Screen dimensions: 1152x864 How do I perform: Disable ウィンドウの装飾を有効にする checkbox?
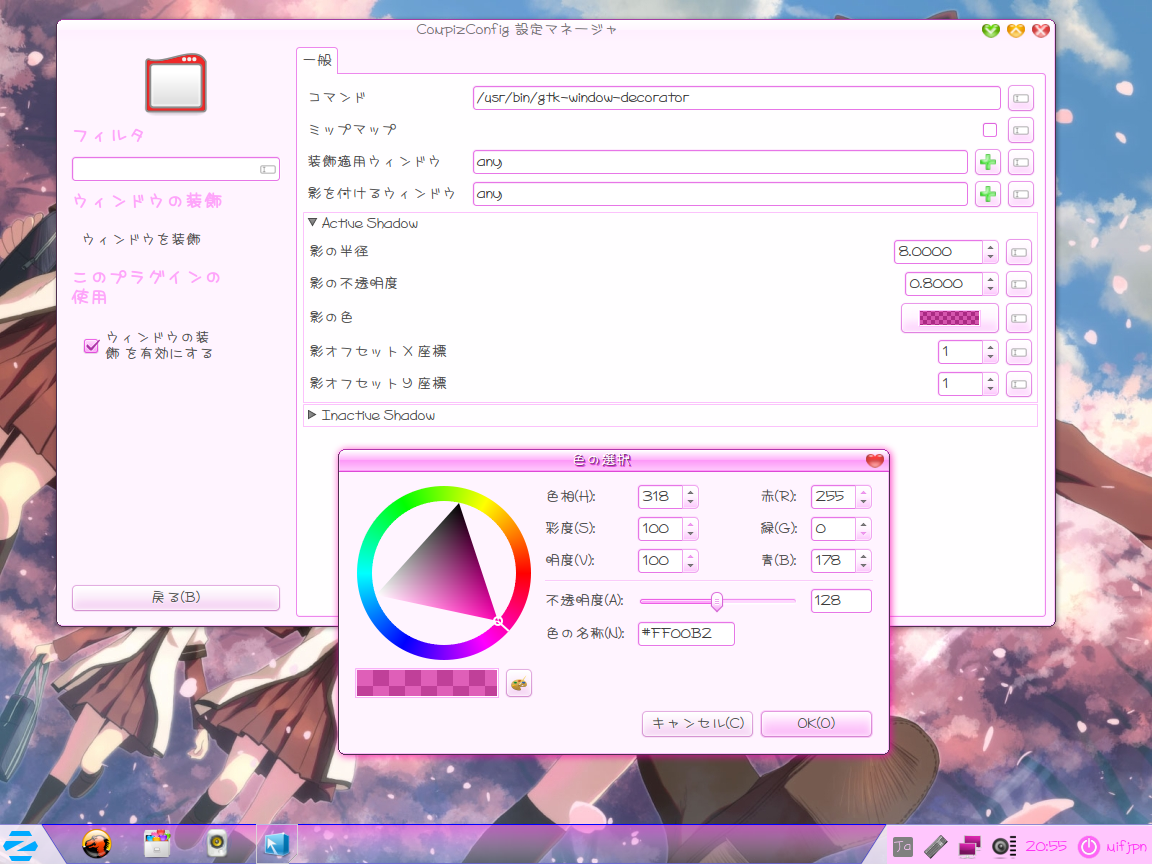pyautogui.click(x=92, y=346)
